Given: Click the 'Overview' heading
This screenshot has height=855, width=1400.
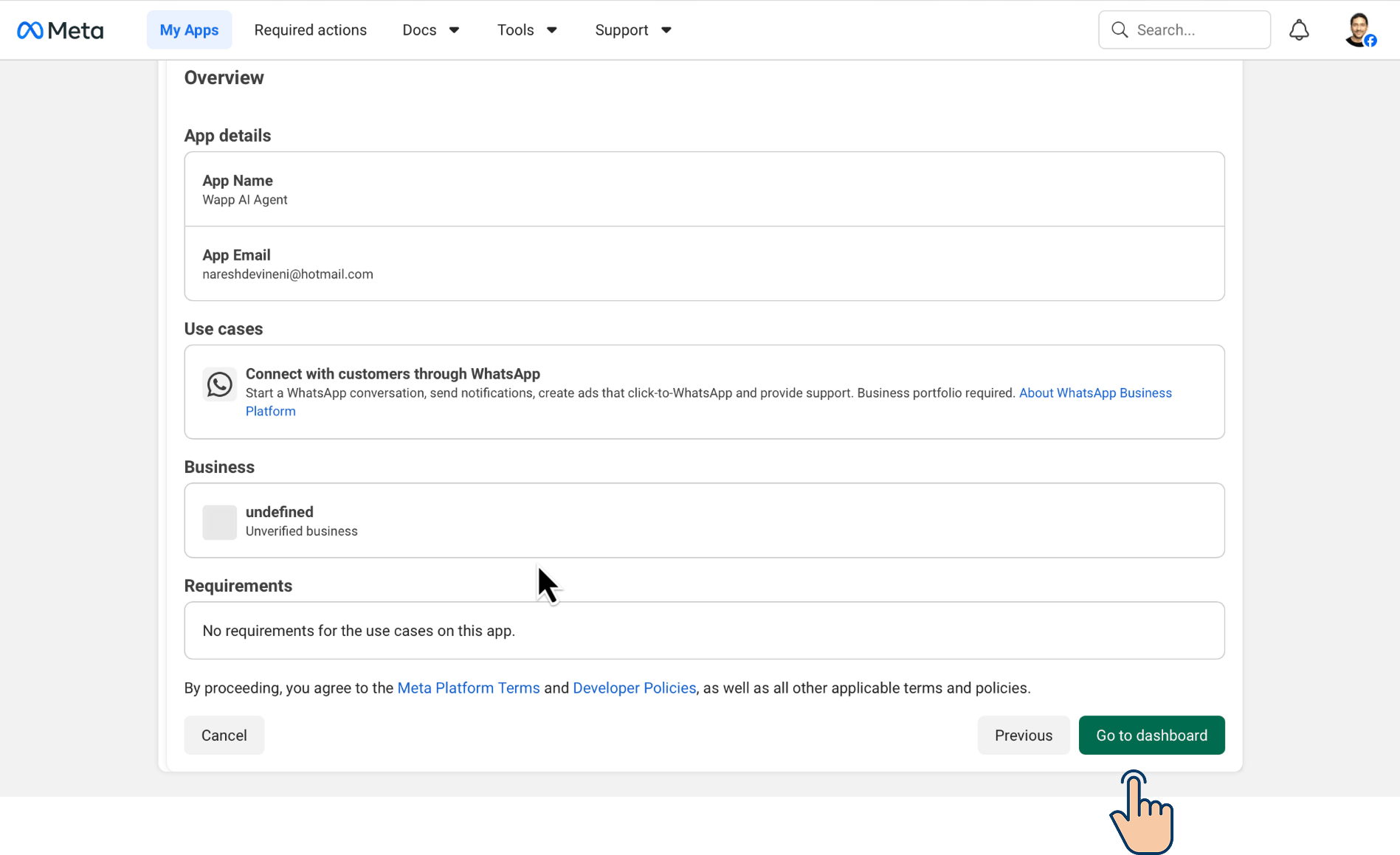Looking at the screenshot, I should tap(224, 78).
